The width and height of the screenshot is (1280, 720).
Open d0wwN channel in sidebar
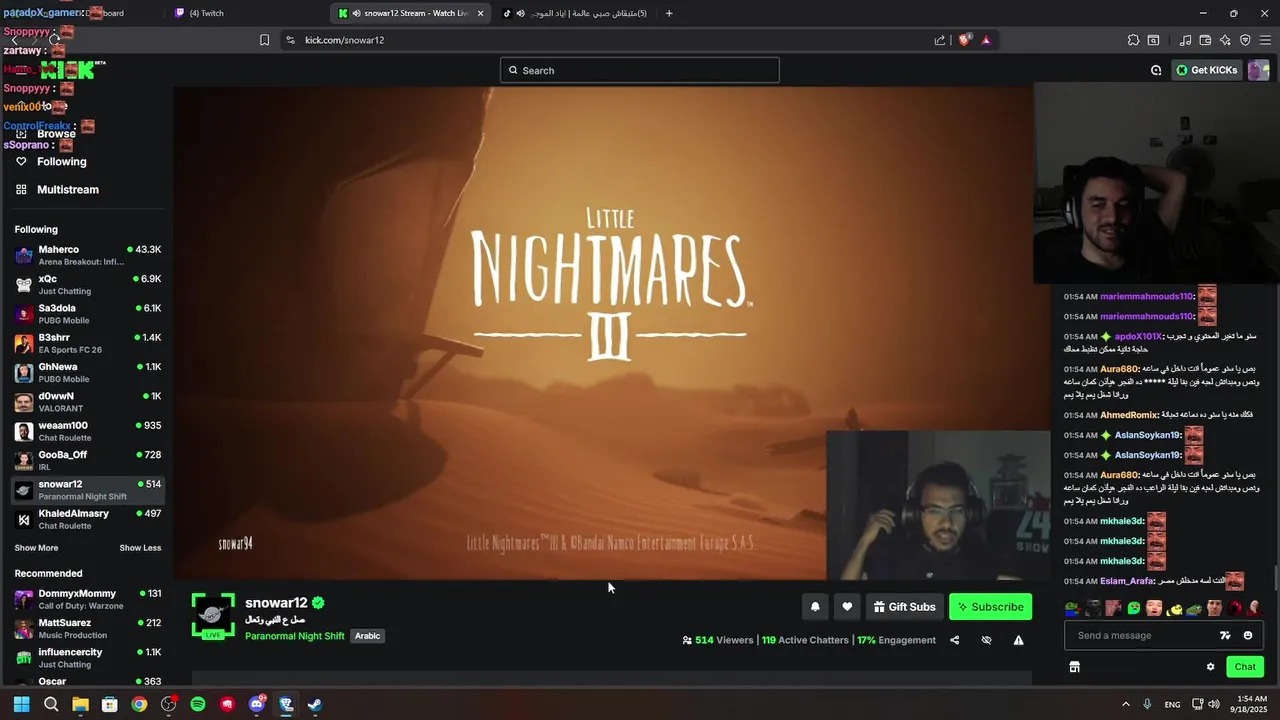[88, 402]
